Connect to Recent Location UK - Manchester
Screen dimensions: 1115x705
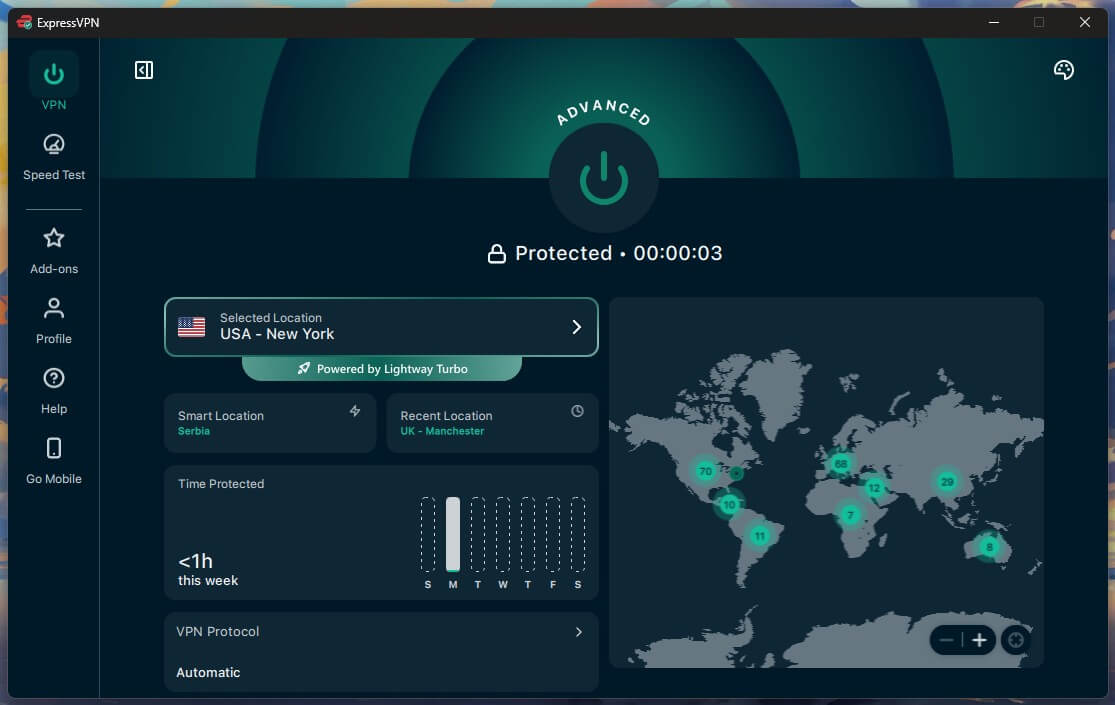492,423
